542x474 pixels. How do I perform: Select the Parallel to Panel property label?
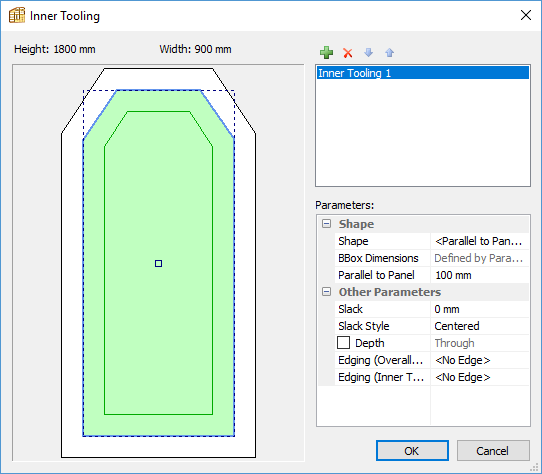[376, 275]
